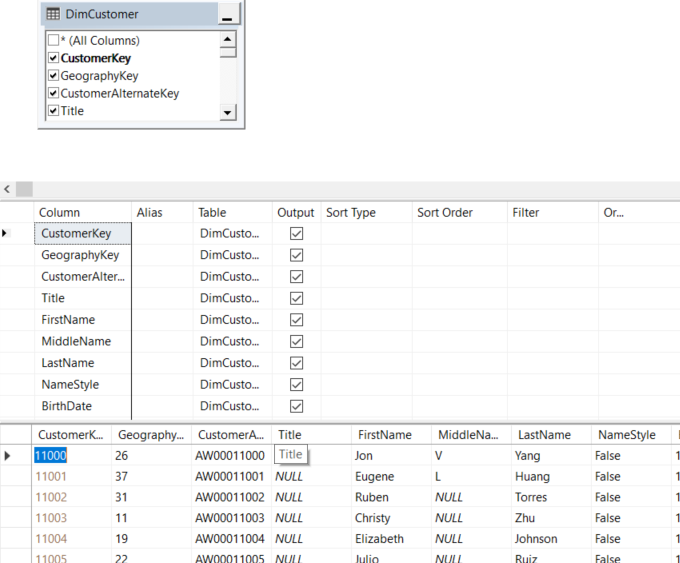Select the Elizabeth first name cell
Screen dimensions: 680x563
pyautogui.click(x=391, y=539)
